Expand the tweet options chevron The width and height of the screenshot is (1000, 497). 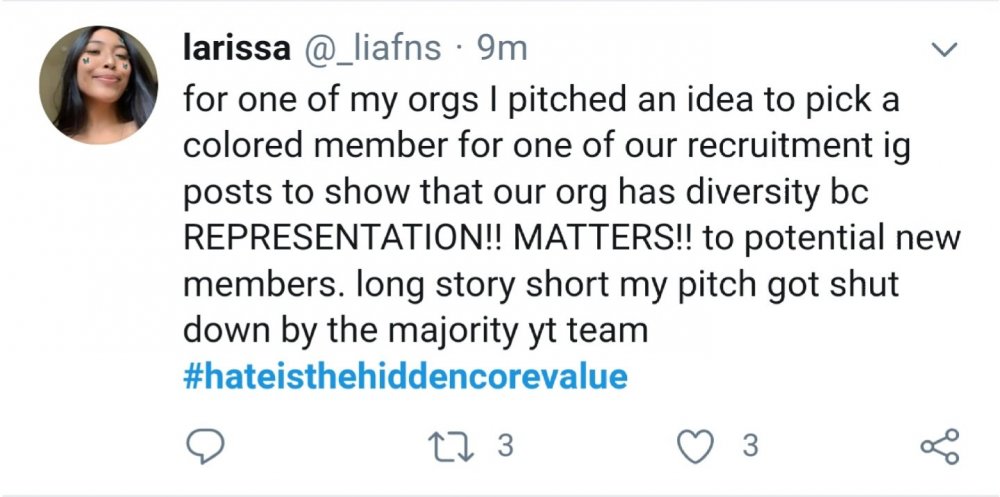[944, 49]
